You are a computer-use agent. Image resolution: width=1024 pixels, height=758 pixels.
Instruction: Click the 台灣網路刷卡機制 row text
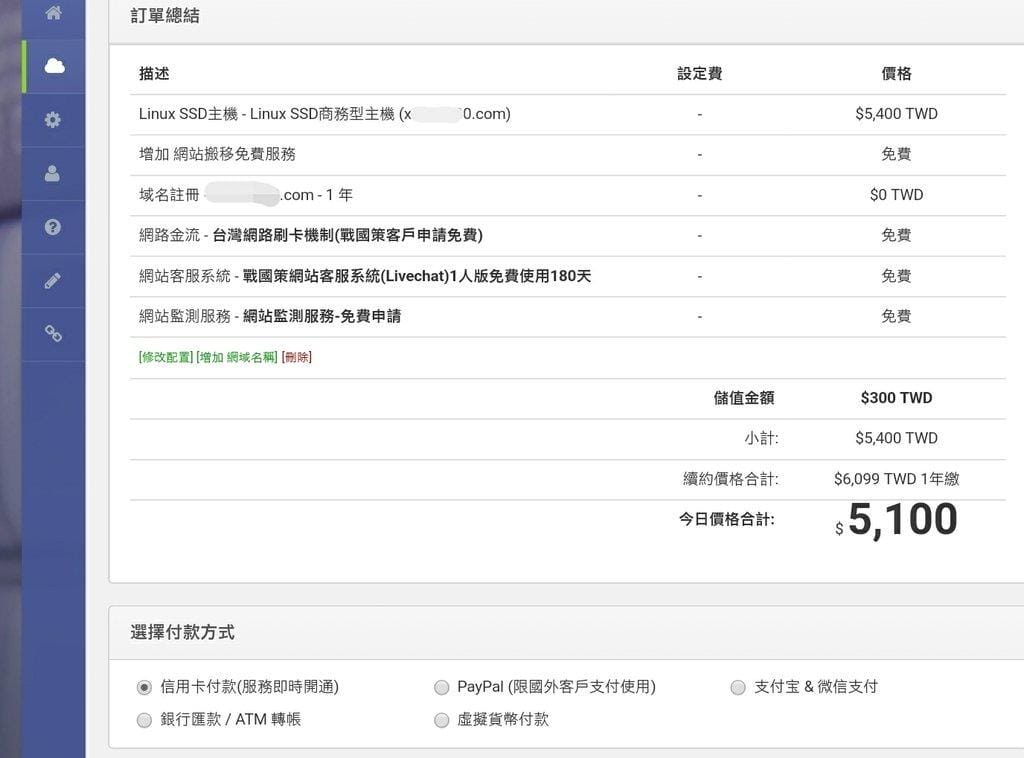(311, 235)
